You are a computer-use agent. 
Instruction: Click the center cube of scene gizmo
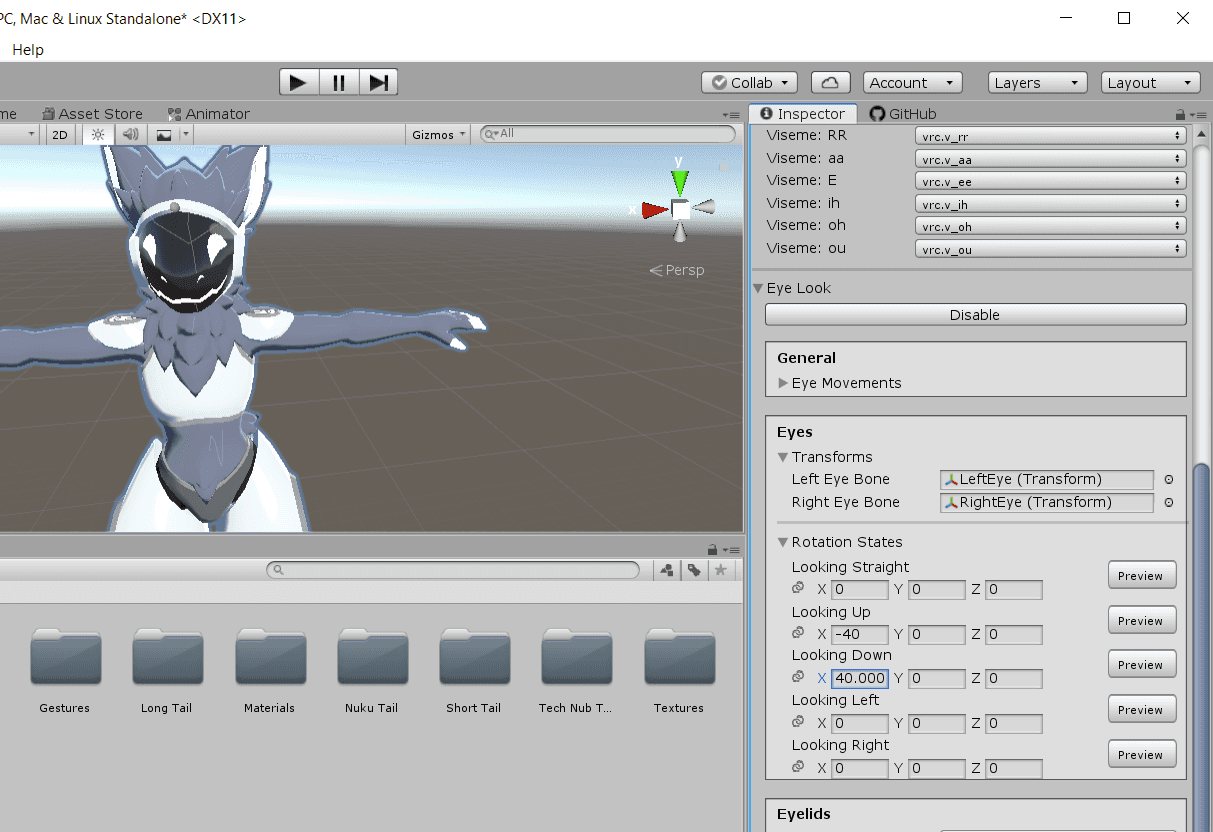(680, 210)
